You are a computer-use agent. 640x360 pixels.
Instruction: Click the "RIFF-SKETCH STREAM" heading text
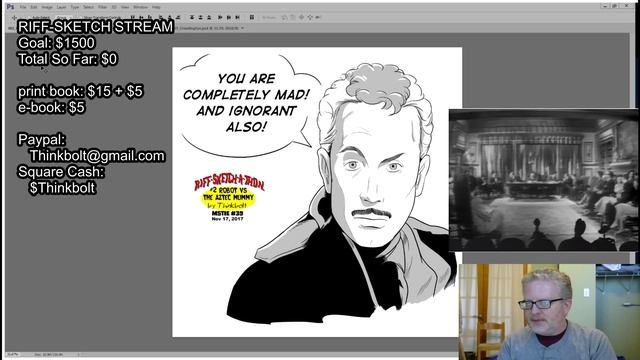(x=96, y=27)
